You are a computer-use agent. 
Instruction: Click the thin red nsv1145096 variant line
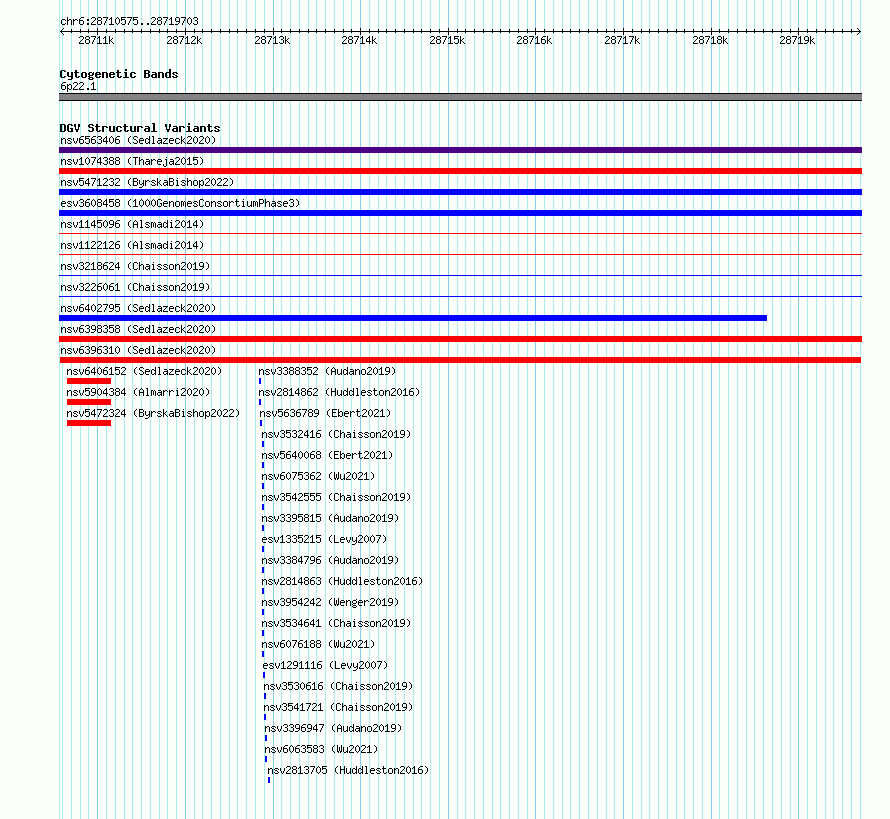click(460, 233)
